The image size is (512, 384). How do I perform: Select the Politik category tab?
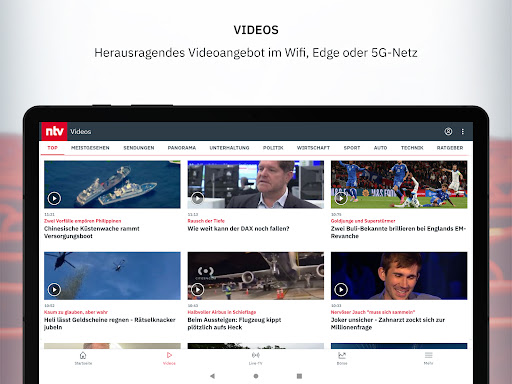[273, 148]
